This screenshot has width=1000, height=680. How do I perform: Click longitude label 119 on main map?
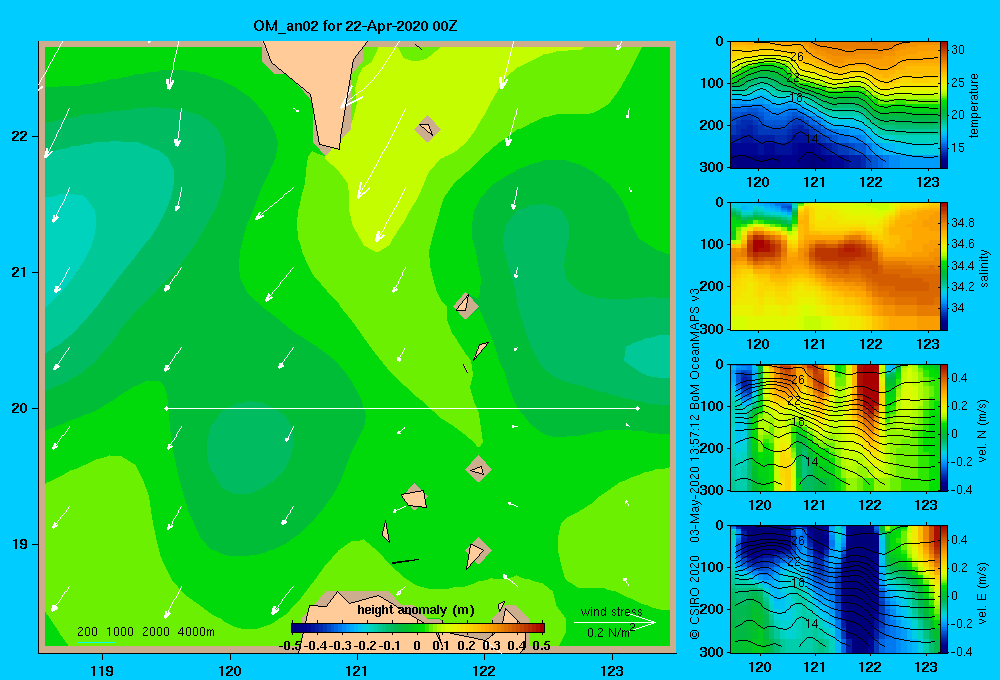point(102,670)
